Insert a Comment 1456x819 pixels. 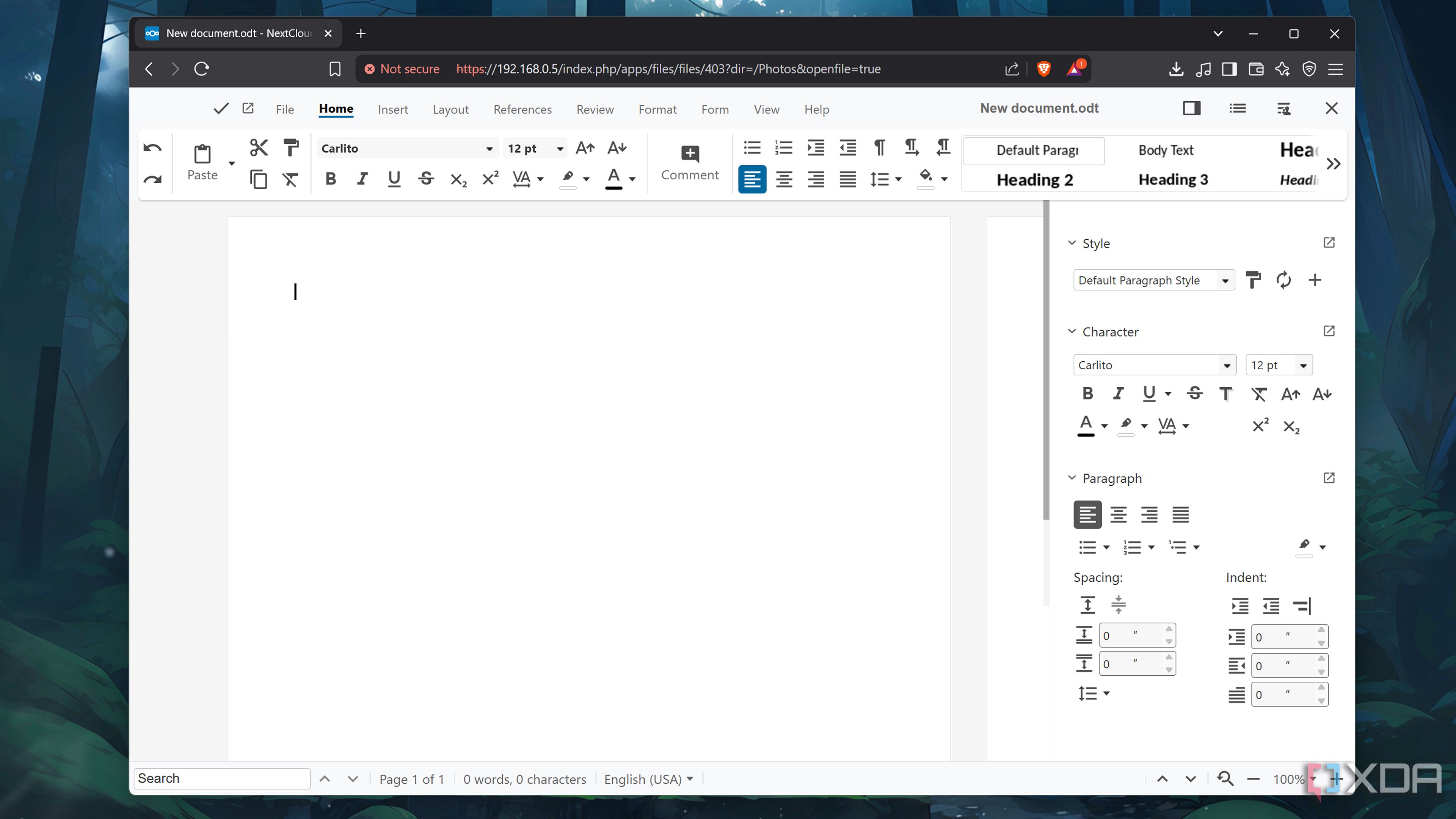(x=690, y=163)
